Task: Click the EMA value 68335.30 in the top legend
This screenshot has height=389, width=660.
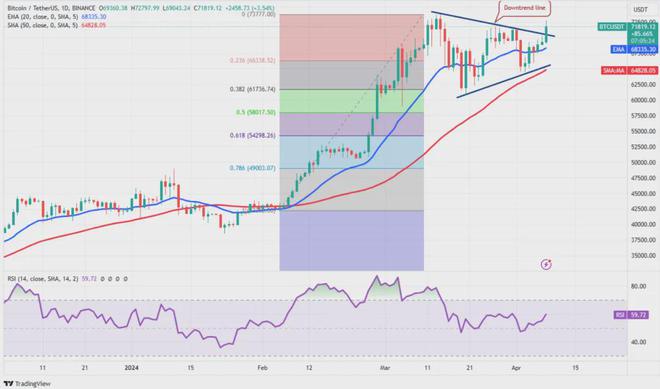Action: tap(95, 17)
